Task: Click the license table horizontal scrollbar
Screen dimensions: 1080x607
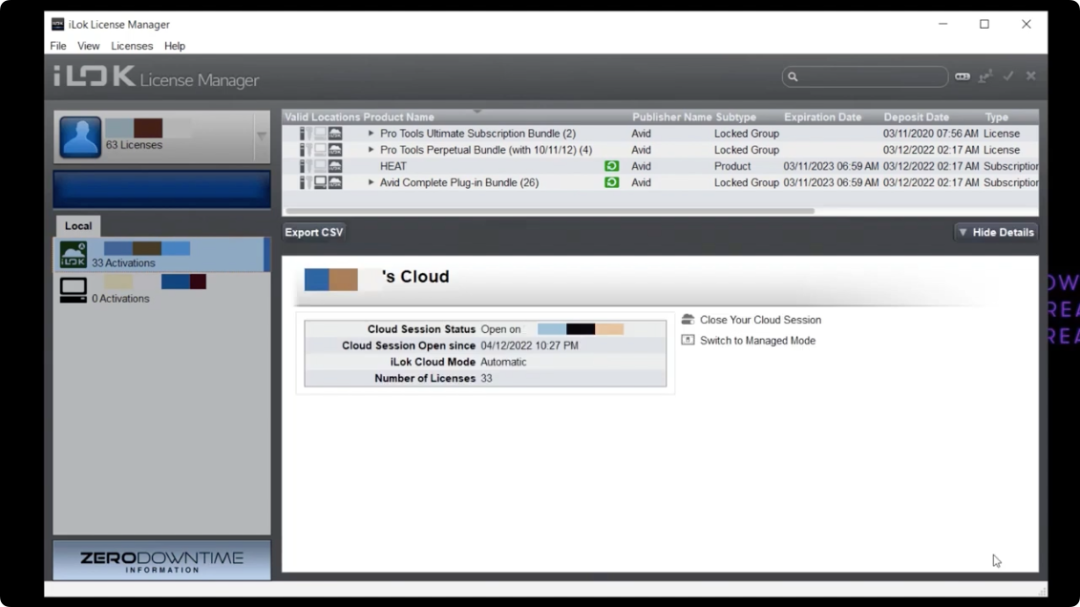Action: click(550, 211)
